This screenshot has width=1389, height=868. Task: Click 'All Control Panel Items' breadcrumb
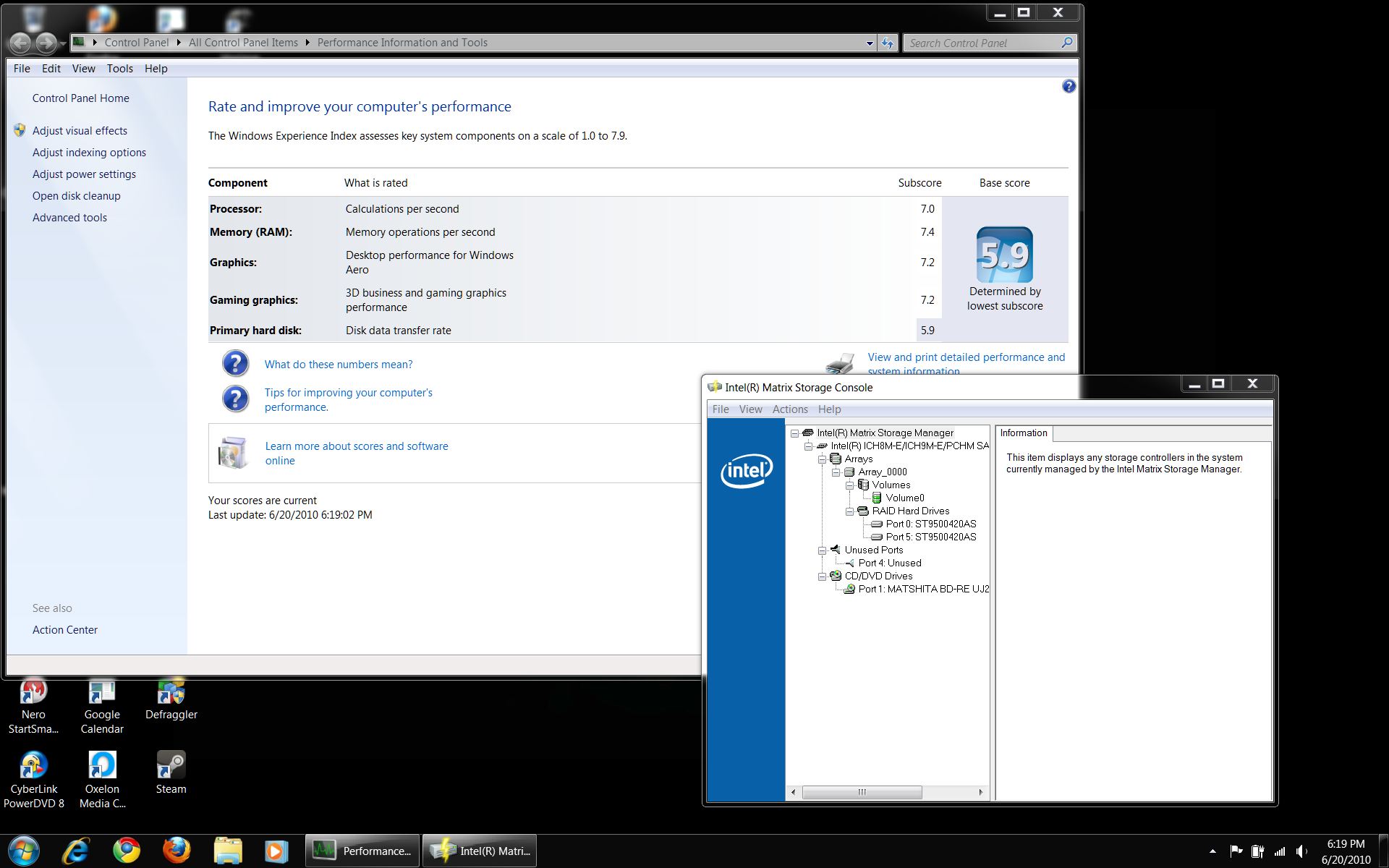[243, 43]
